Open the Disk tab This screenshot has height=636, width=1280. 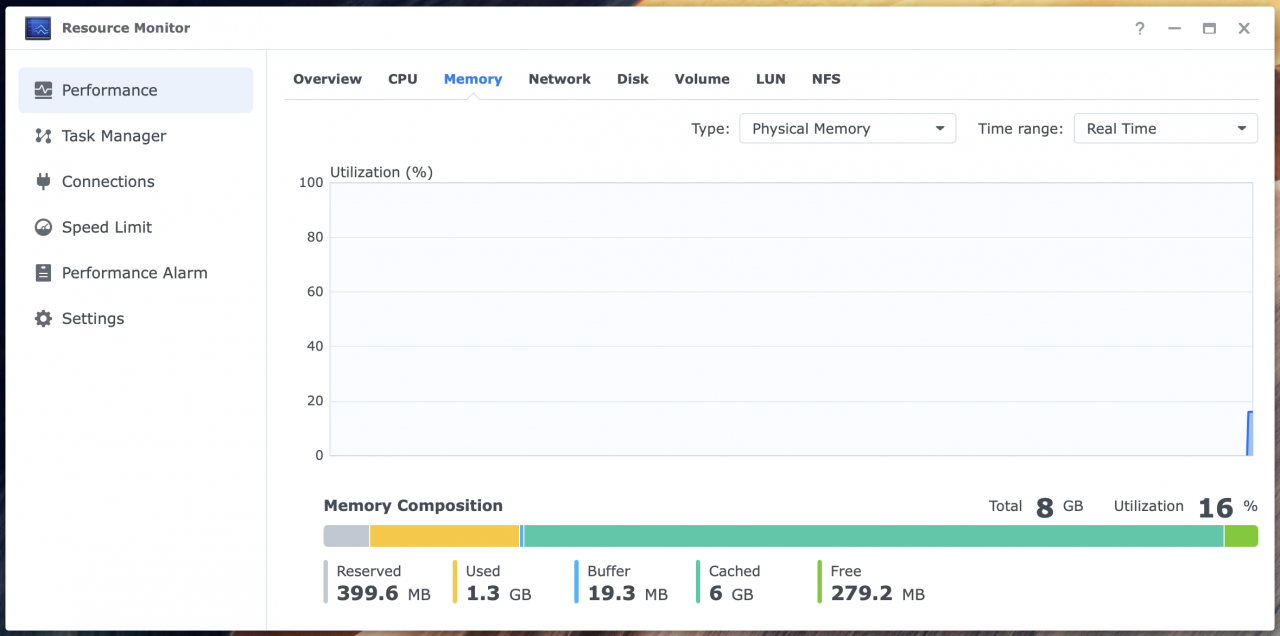(x=632, y=79)
